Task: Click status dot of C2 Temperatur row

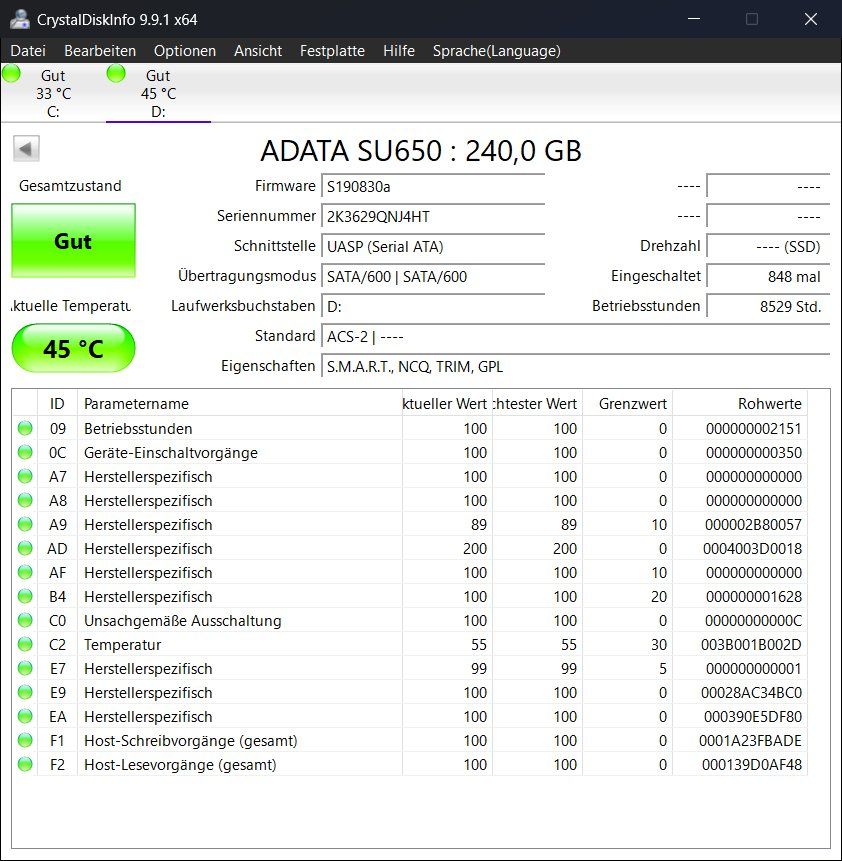Action: click(x=25, y=644)
